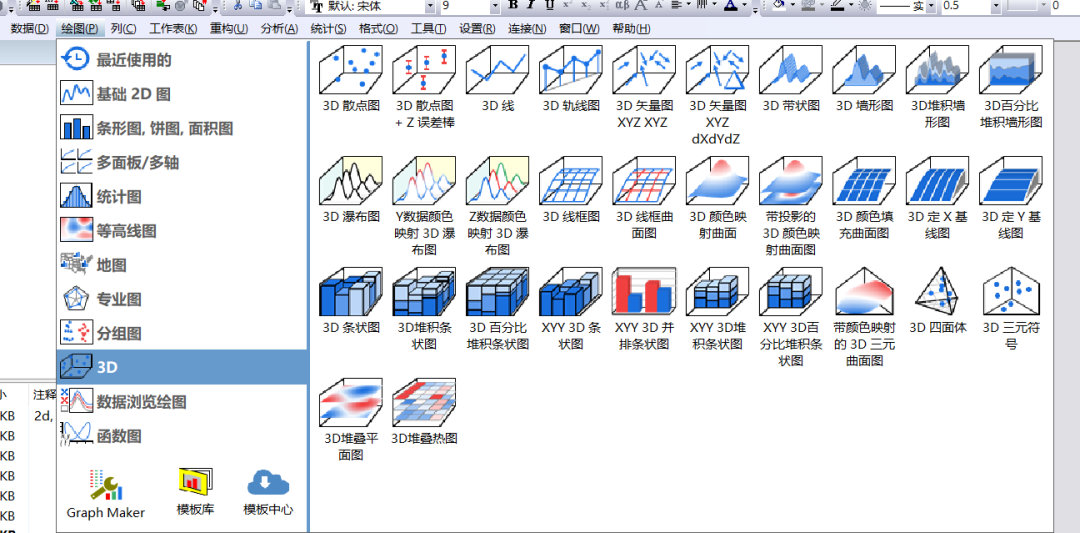1080x533 pixels.
Task: Open the 分析(A) menu
Action: 280,29
